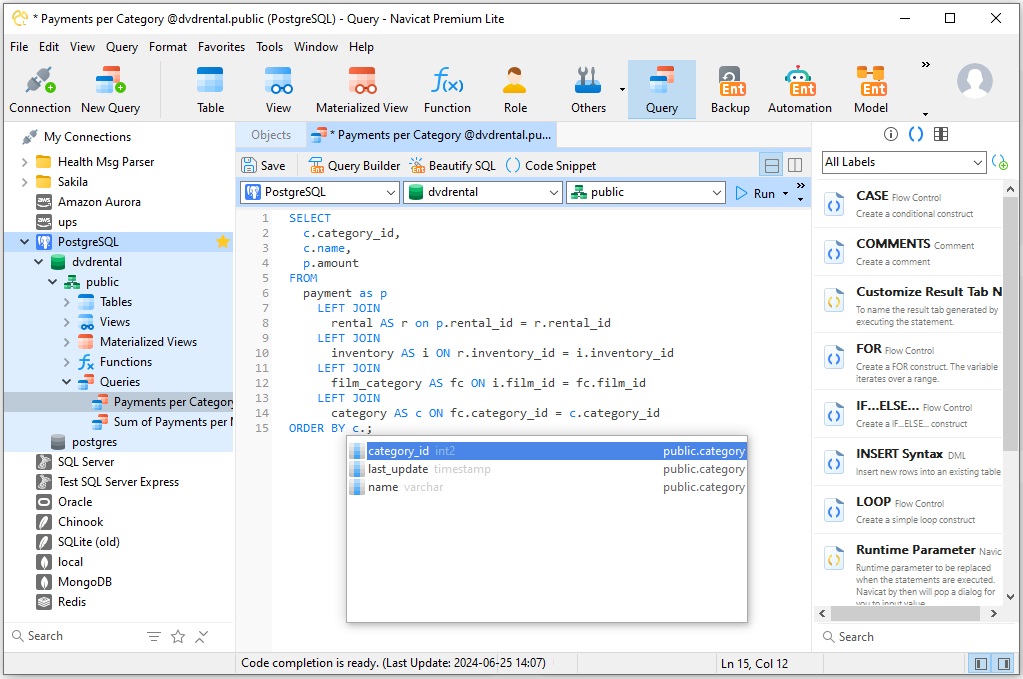Open the dvdrental database combo box
The height and width of the screenshot is (679, 1023).
point(483,192)
